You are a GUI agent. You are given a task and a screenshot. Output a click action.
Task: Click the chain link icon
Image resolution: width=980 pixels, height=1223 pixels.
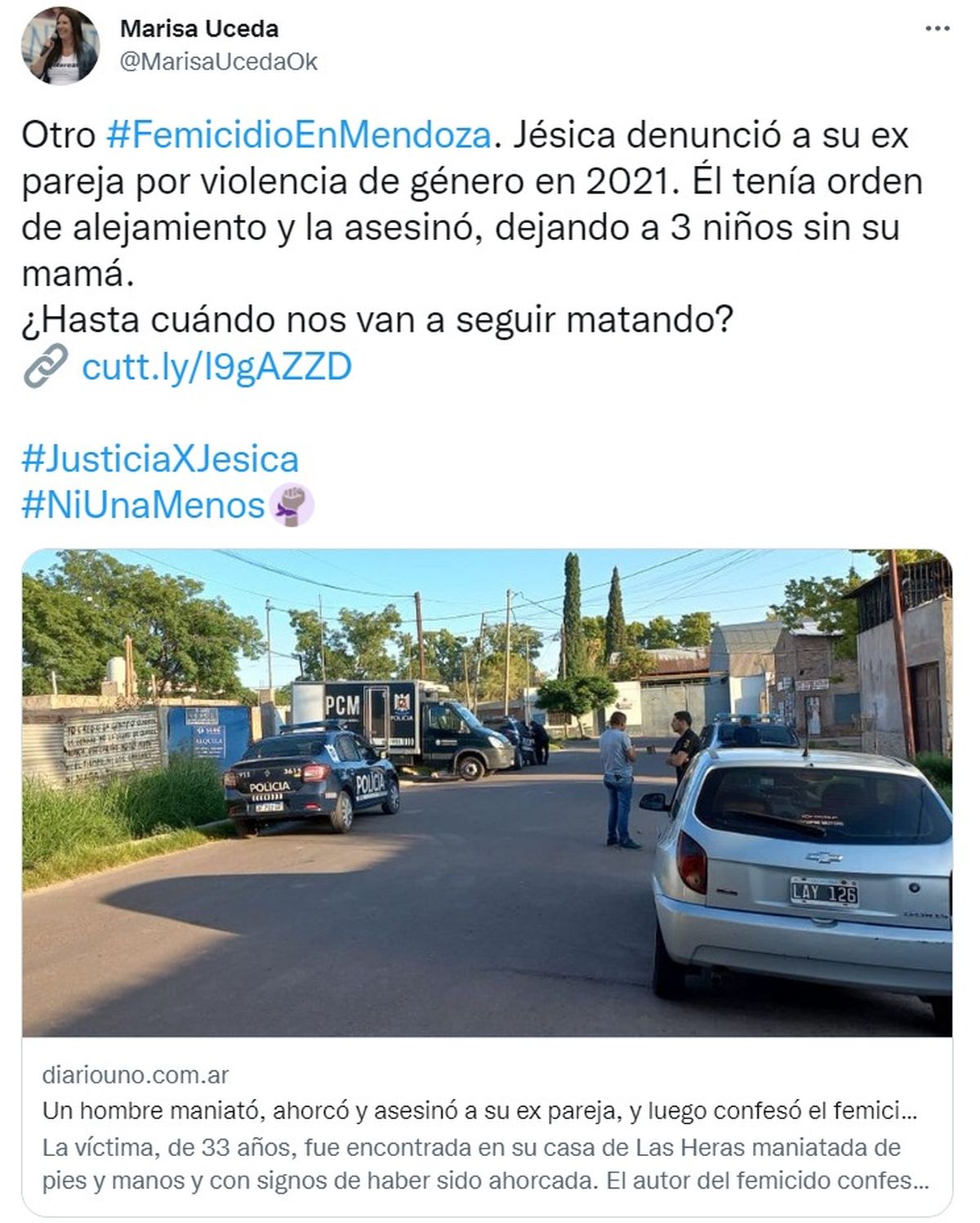pyautogui.click(x=45, y=366)
